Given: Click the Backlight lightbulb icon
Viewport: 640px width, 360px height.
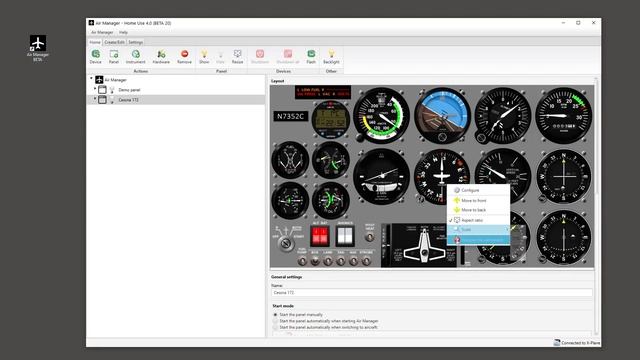Looking at the screenshot, I should (331, 54).
